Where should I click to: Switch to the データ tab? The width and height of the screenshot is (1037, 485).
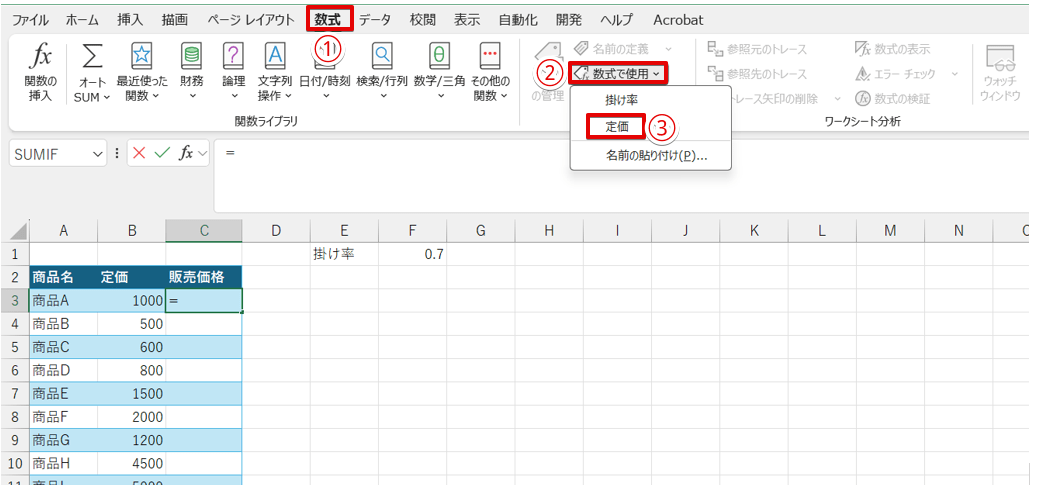coord(375,20)
